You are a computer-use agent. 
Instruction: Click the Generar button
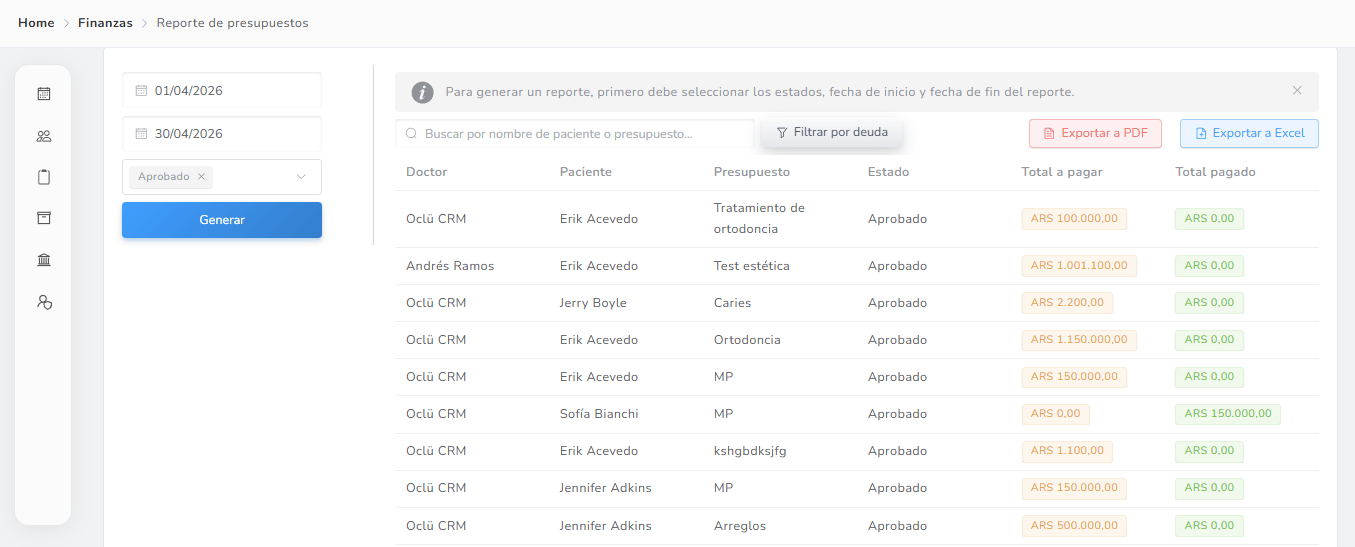(x=222, y=220)
